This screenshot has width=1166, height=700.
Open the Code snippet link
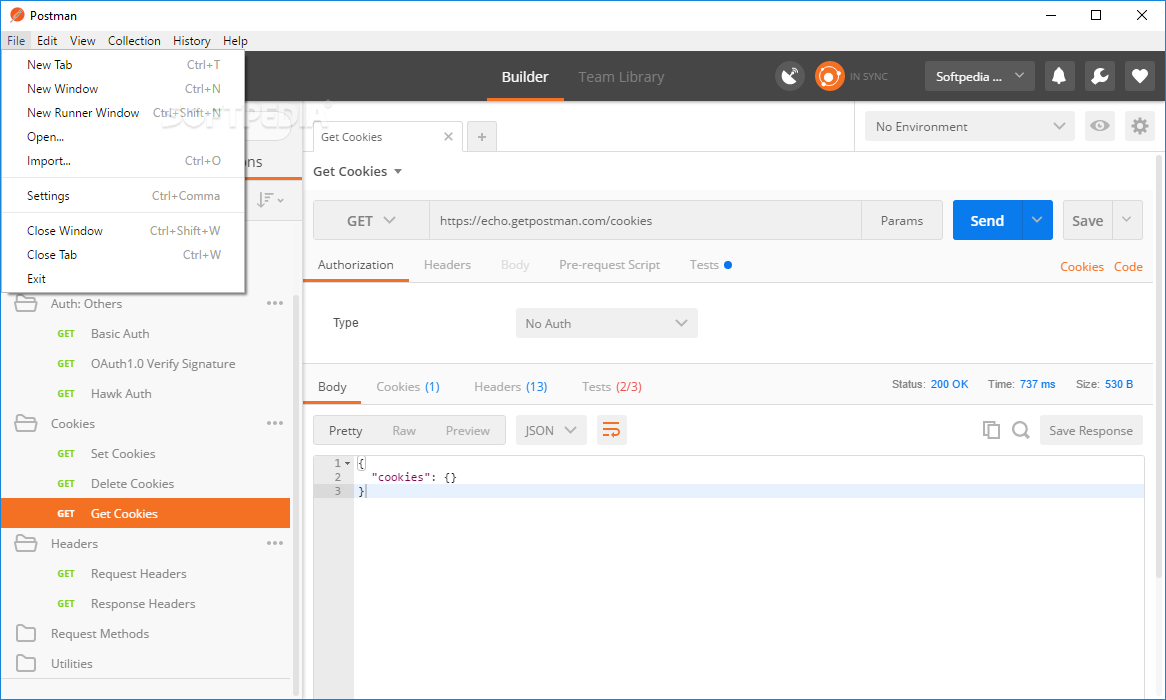pyautogui.click(x=1128, y=266)
